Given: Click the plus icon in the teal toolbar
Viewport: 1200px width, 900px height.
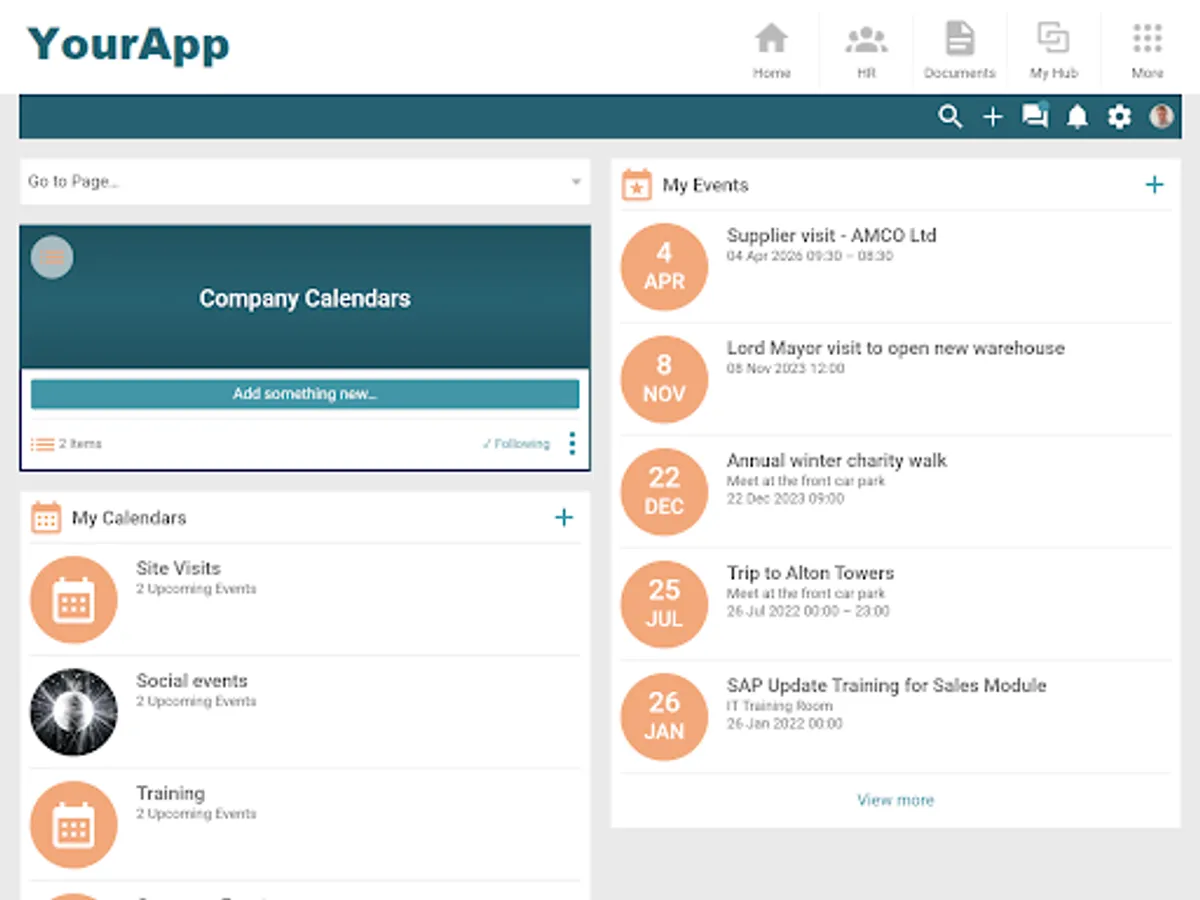Looking at the screenshot, I should (992, 117).
